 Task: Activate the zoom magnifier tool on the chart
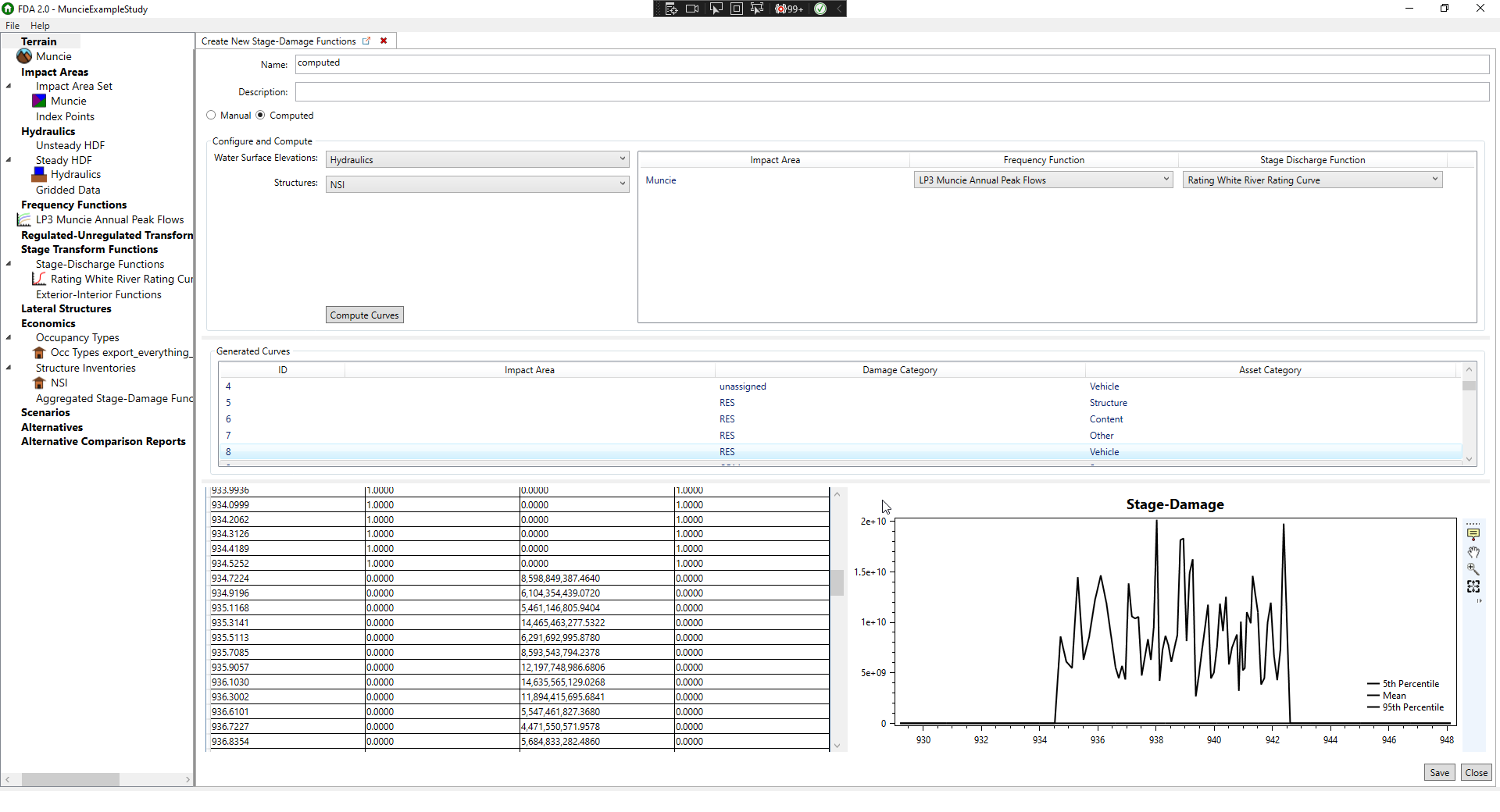(x=1473, y=569)
